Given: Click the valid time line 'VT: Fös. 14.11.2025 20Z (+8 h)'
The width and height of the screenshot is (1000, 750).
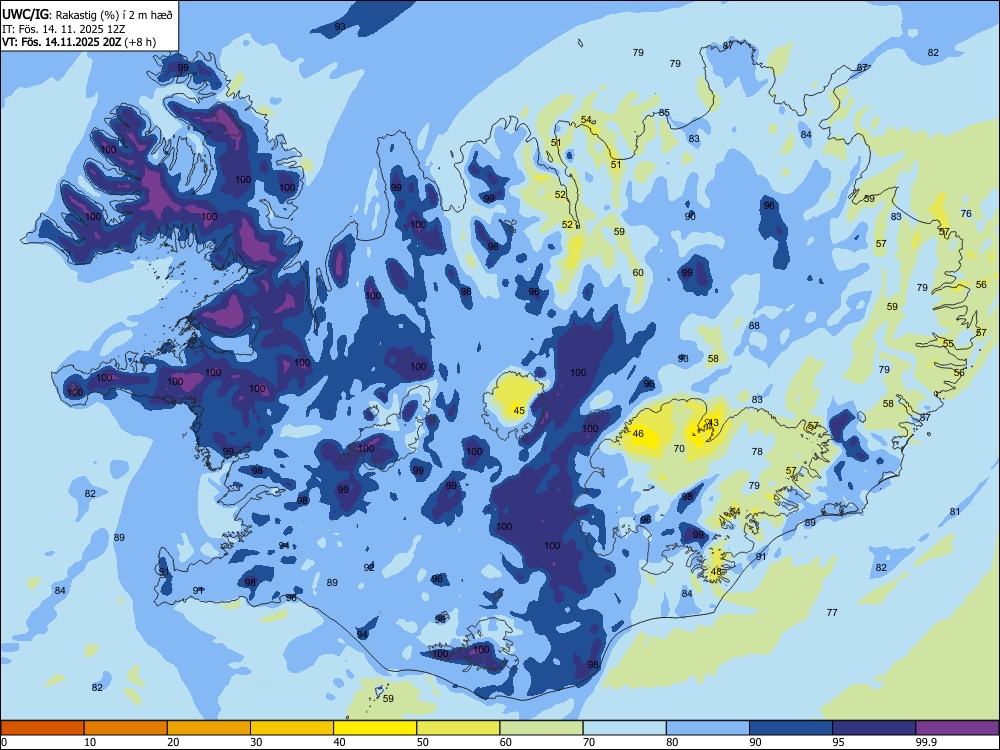Looking at the screenshot, I should pos(79,42).
